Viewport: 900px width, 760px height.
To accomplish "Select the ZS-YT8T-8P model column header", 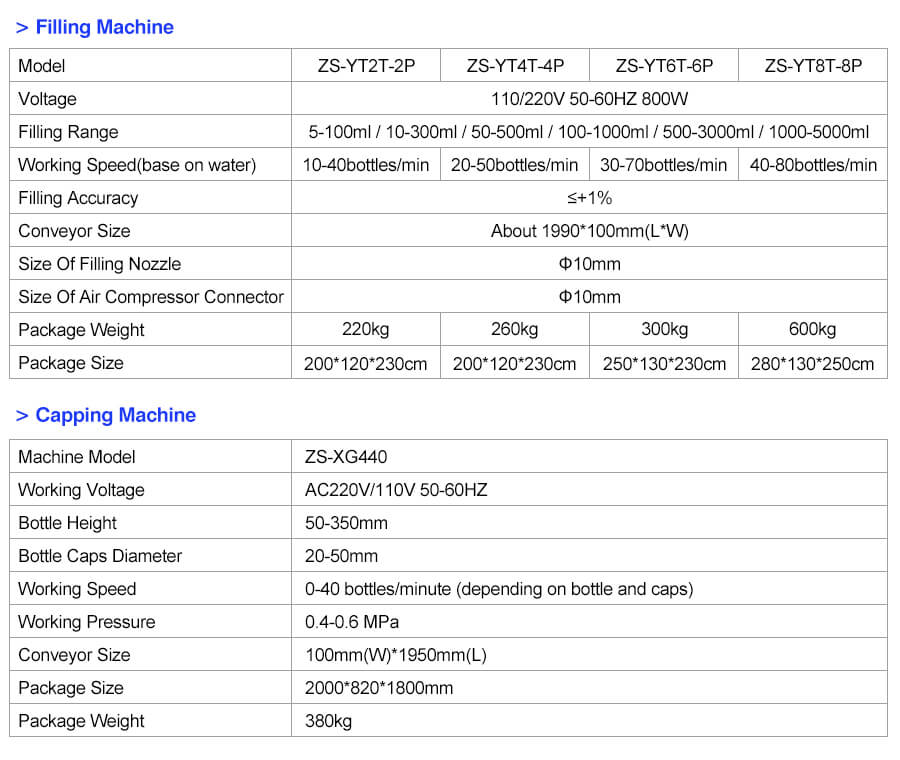I will [812, 66].
